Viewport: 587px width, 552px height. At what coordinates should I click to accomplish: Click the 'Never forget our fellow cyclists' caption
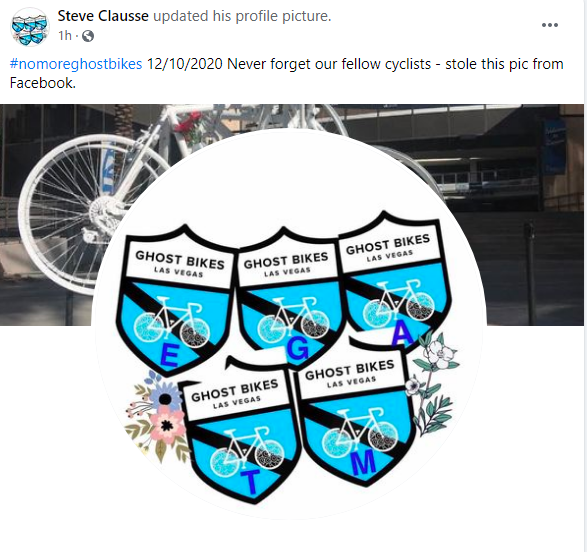pyautogui.click(x=329, y=64)
